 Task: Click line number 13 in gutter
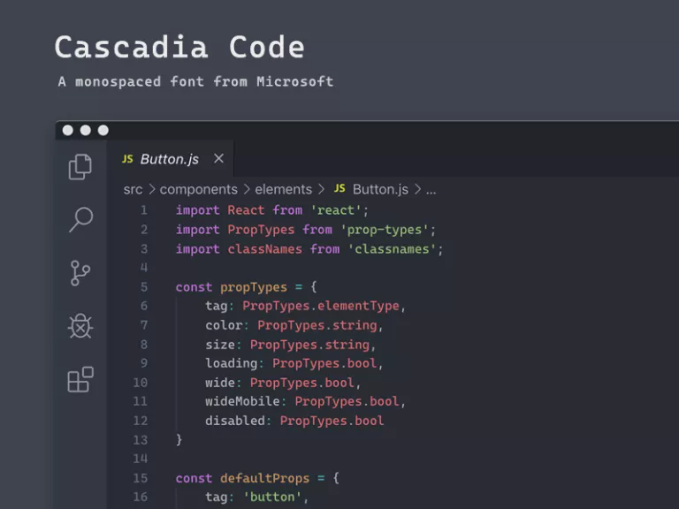tap(140, 440)
